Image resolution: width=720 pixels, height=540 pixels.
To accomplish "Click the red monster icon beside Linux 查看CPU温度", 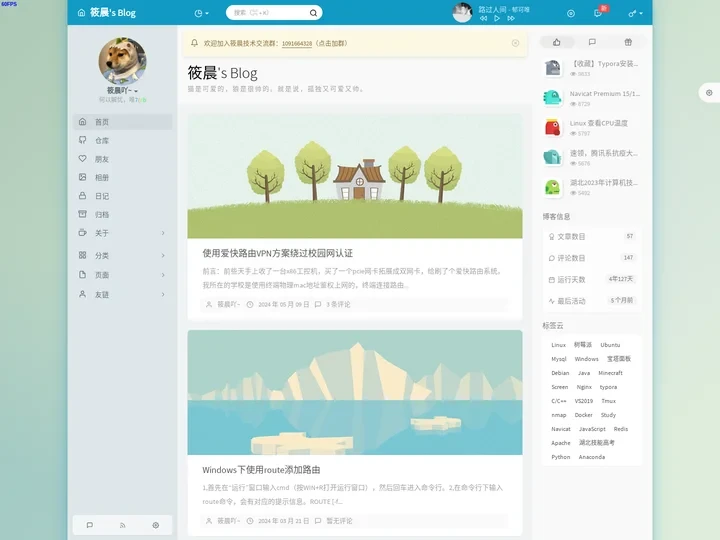I will pos(553,127).
